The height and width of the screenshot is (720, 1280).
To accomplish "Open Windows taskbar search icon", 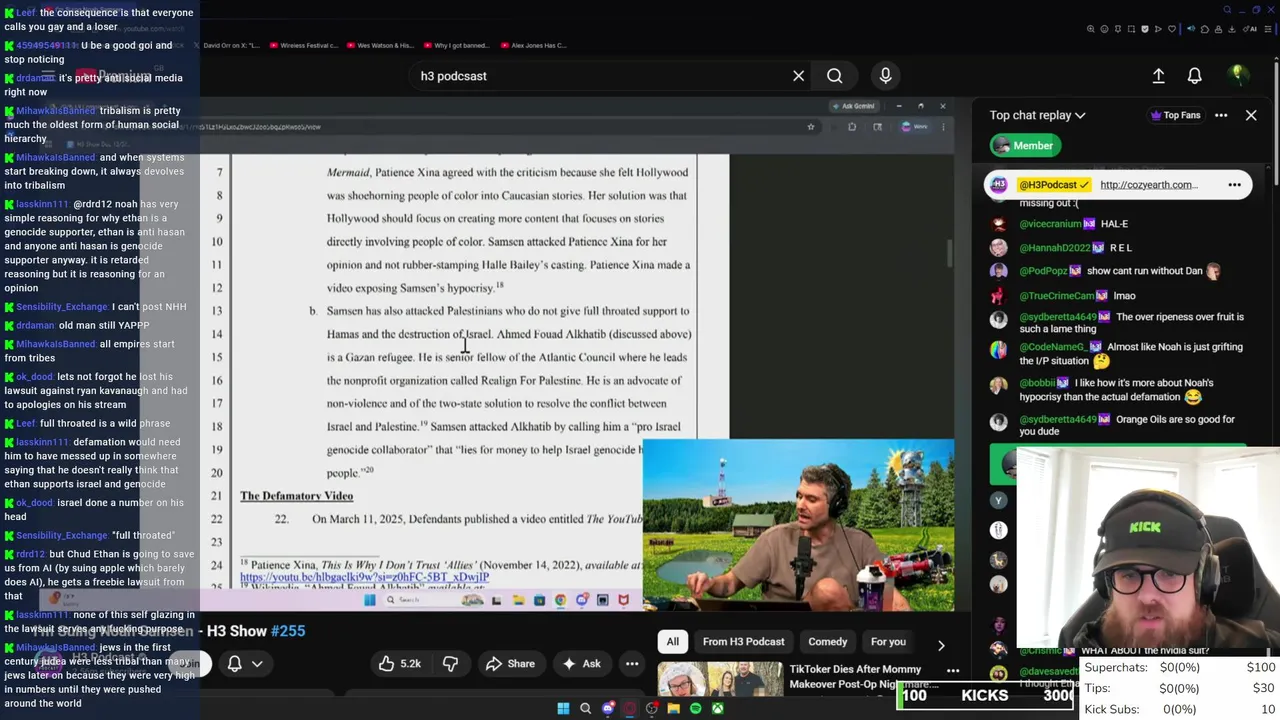I will pyautogui.click(x=585, y=709).
